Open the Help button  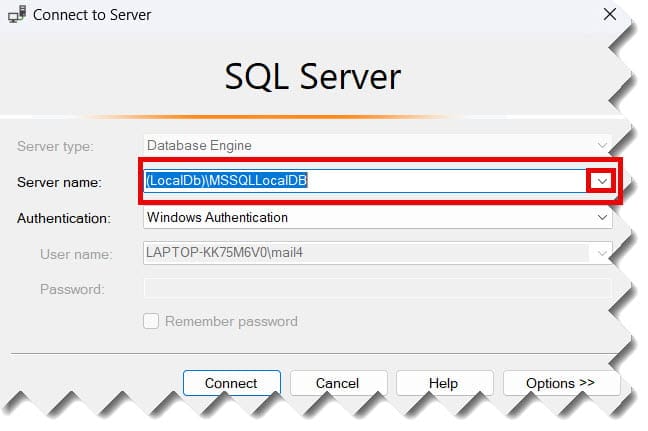(x=445, y=383)
